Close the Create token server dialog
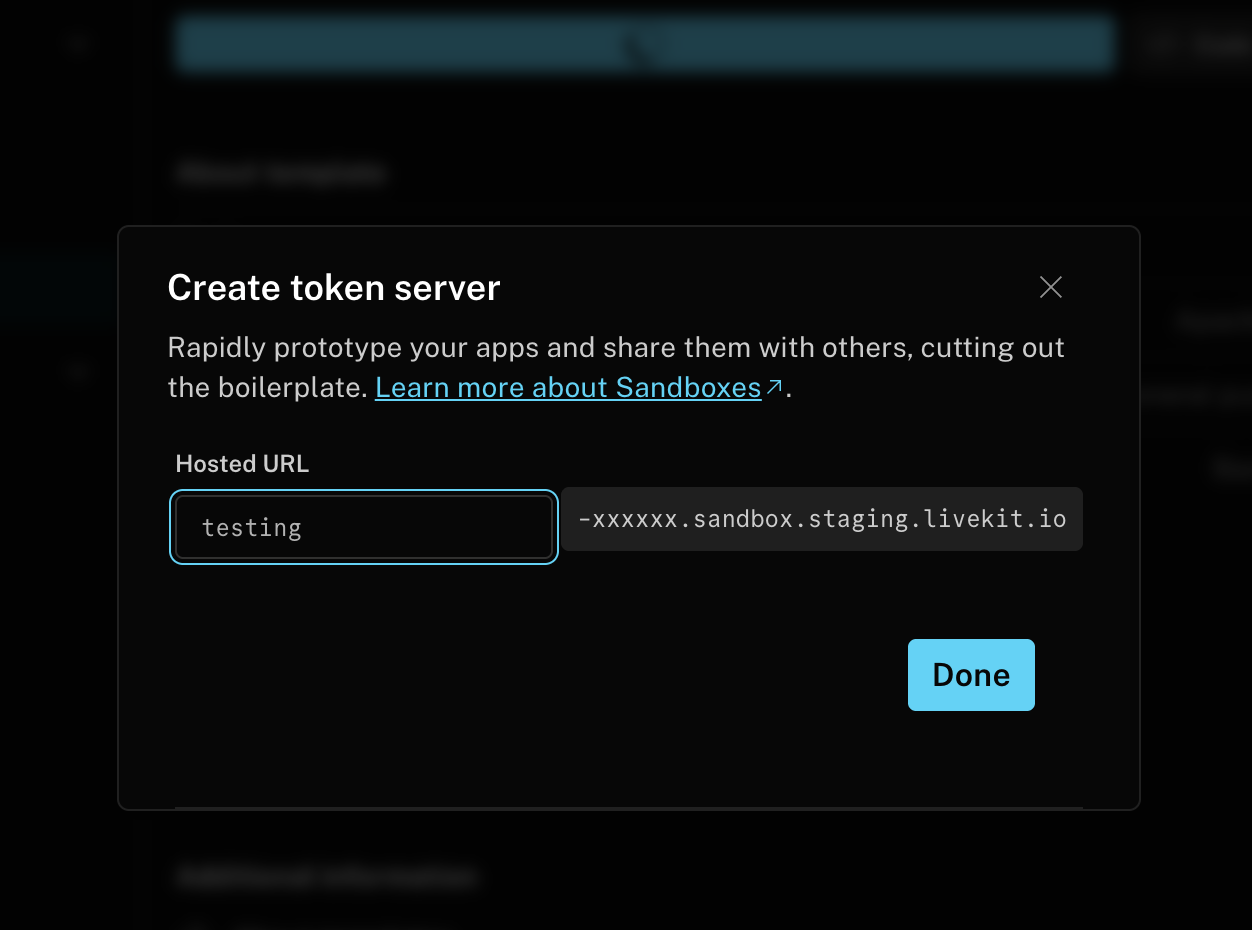This screenshot has height=930, width=1252. tap(1050, 288)
